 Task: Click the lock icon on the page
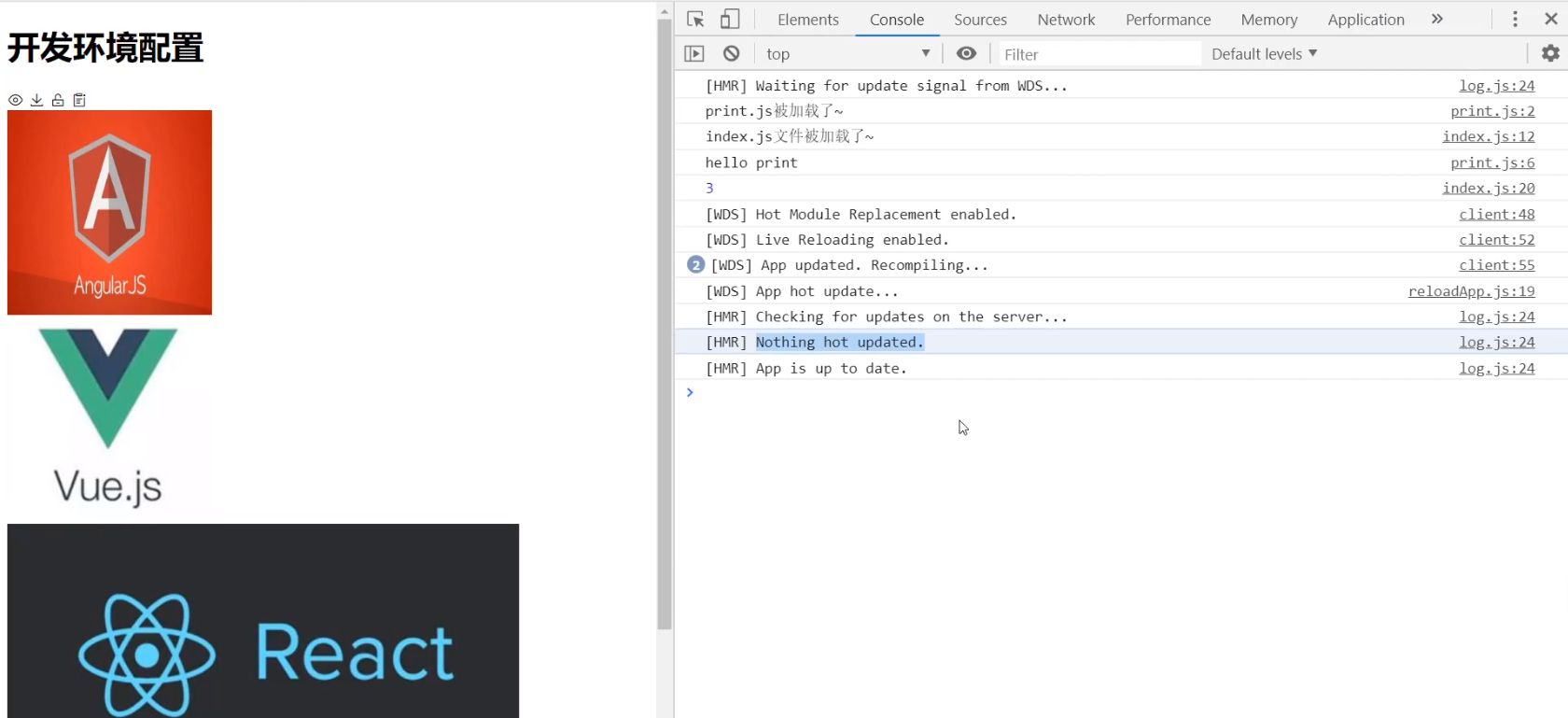pyautogui.click(x=58, y=100)
